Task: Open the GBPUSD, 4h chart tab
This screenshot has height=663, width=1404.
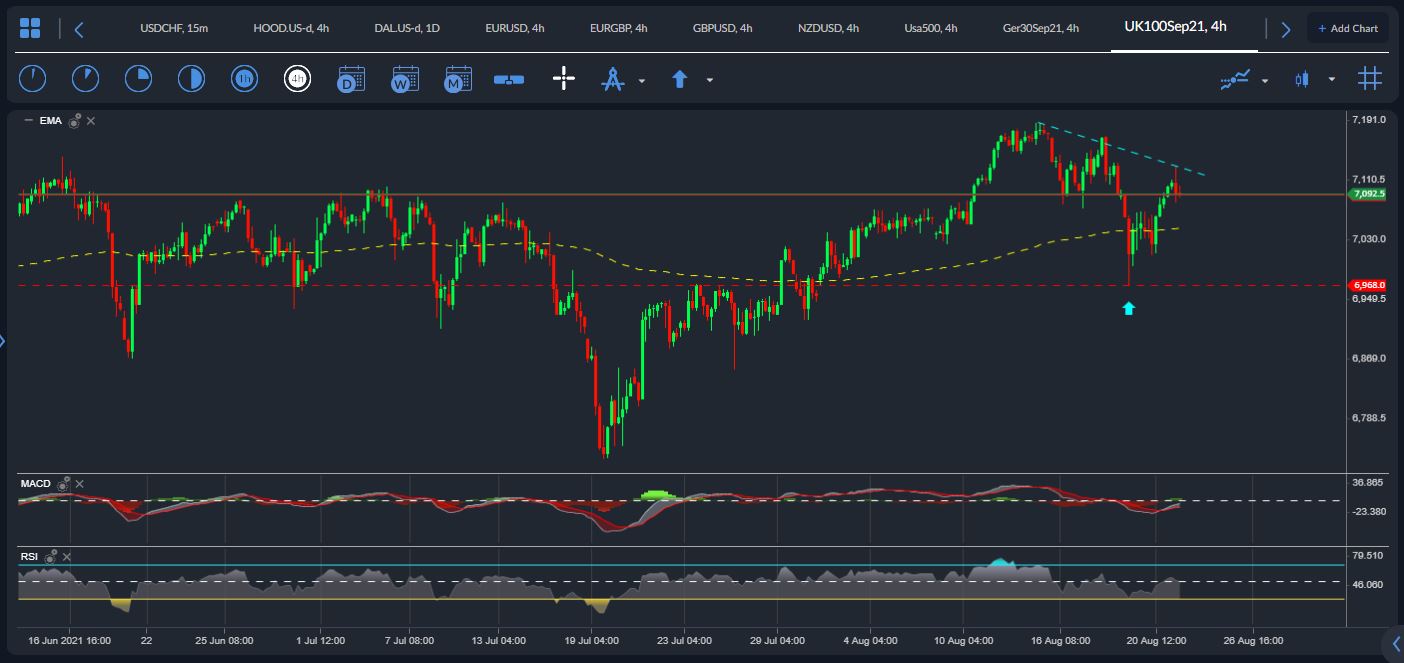Action: click(x=722, y=28)
